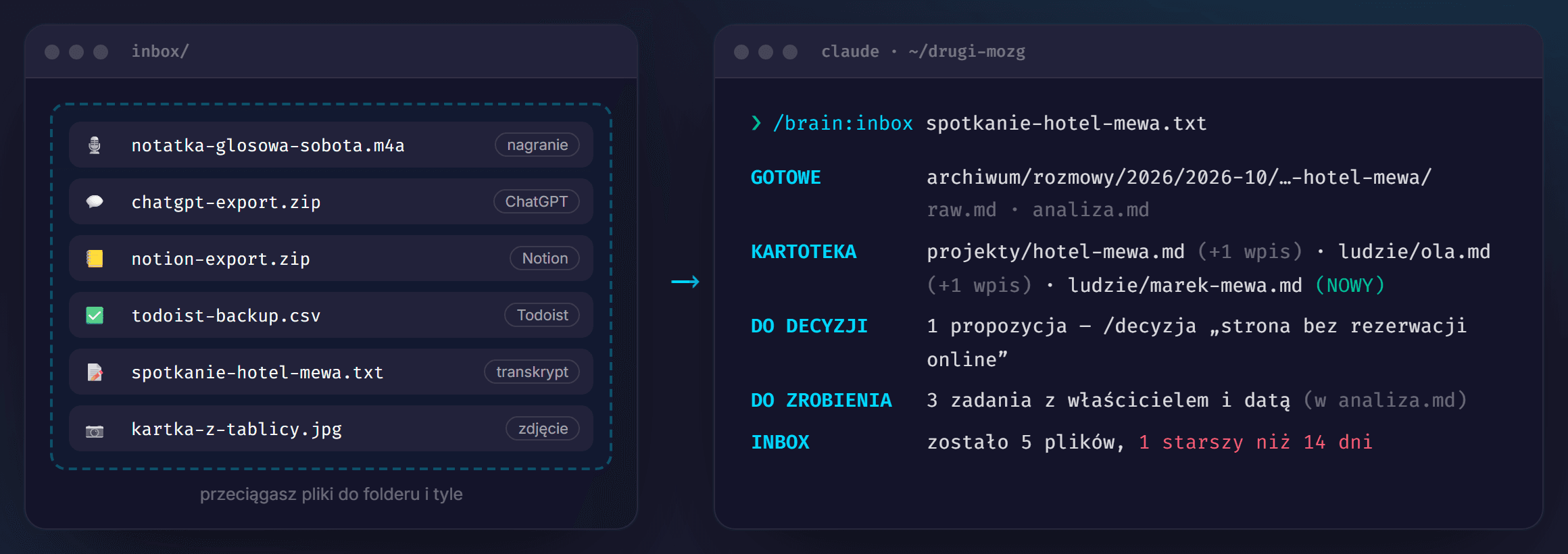Click the camera icon beside kartka-z-tablicy.jpg
The image size is (1568, 554).
95,431
